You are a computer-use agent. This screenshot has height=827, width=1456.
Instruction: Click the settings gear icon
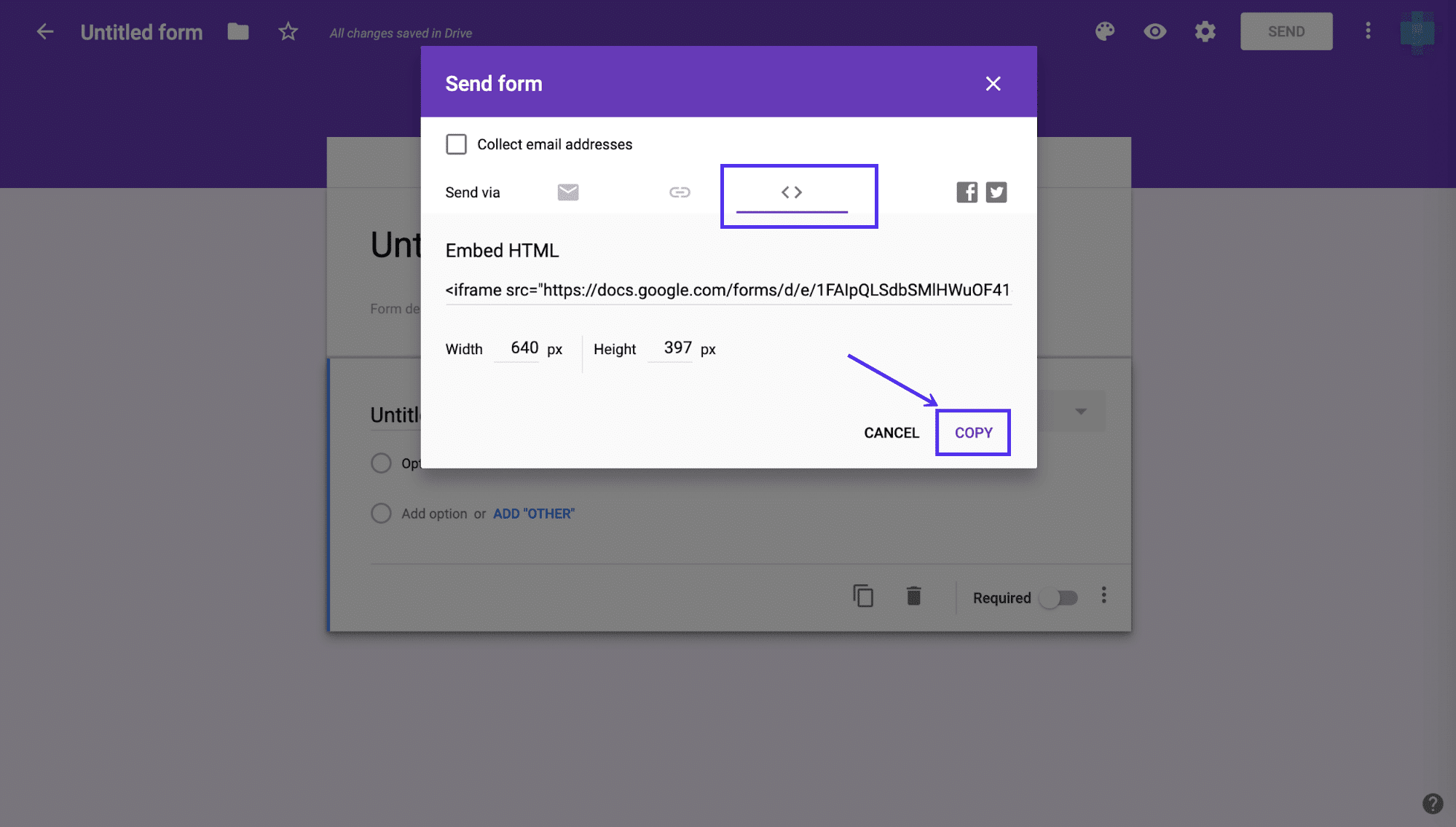1205,31
